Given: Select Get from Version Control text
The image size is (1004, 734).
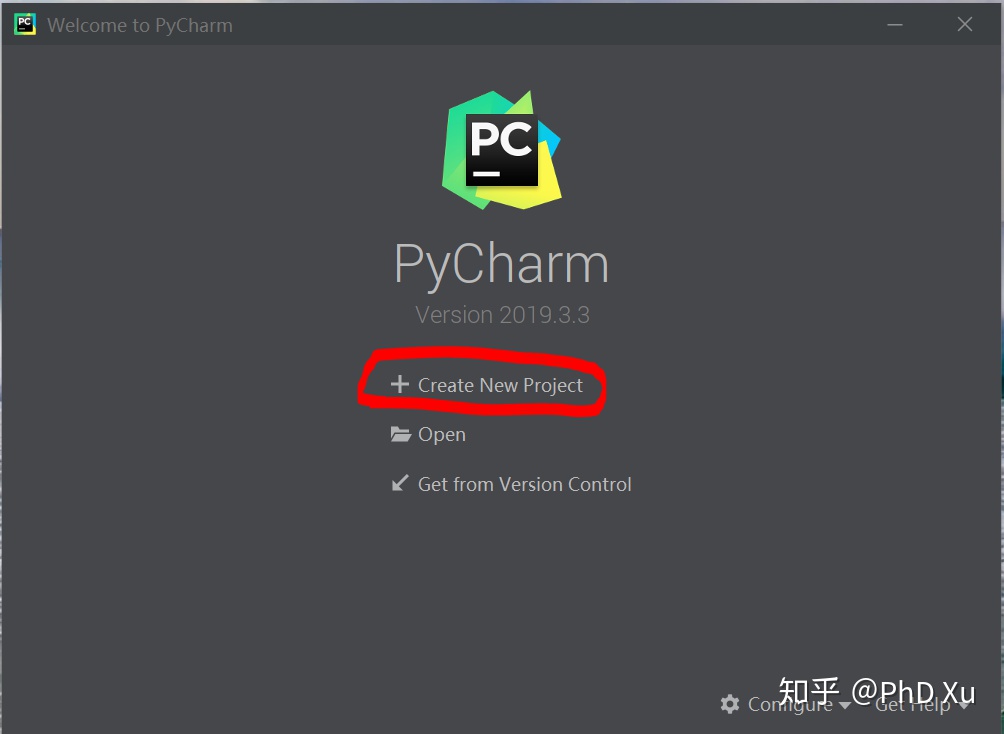Looking at the screenshot, I should pos(524,484).
